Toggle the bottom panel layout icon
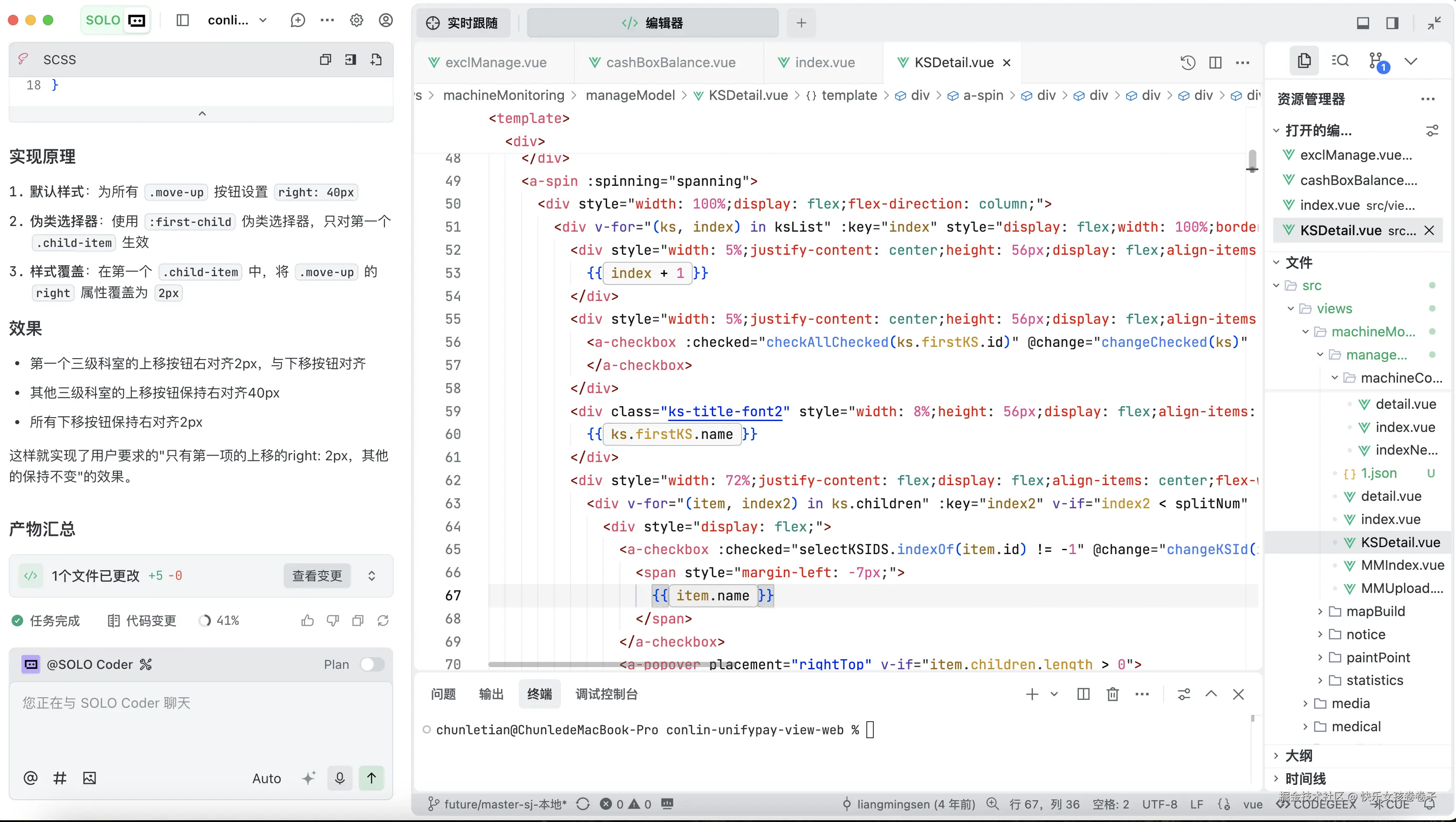Image resolution: width=1456 pixels, height=822 pixels. (1363, 23)
